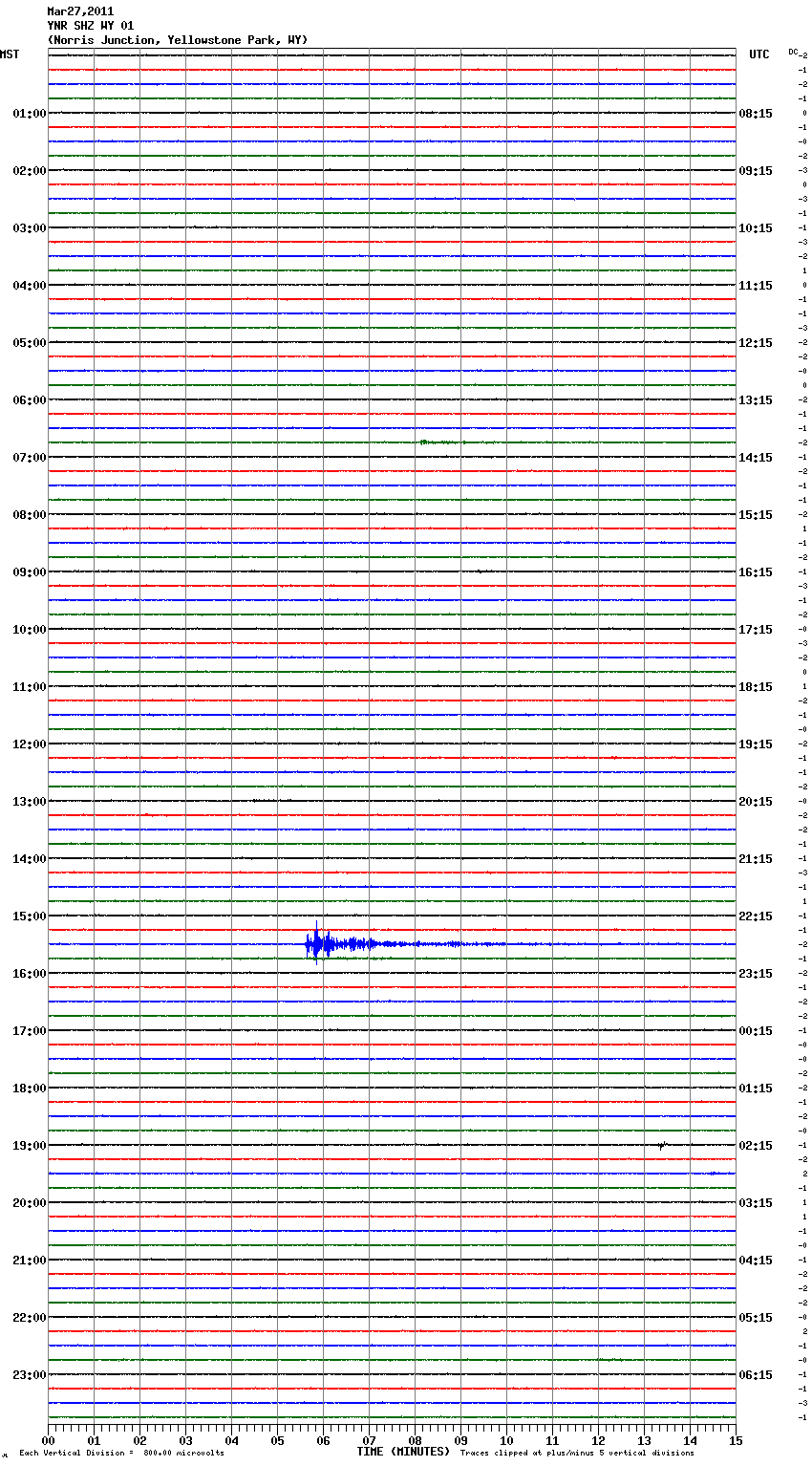Select the 15:00 MST time label

pos(30,916)
